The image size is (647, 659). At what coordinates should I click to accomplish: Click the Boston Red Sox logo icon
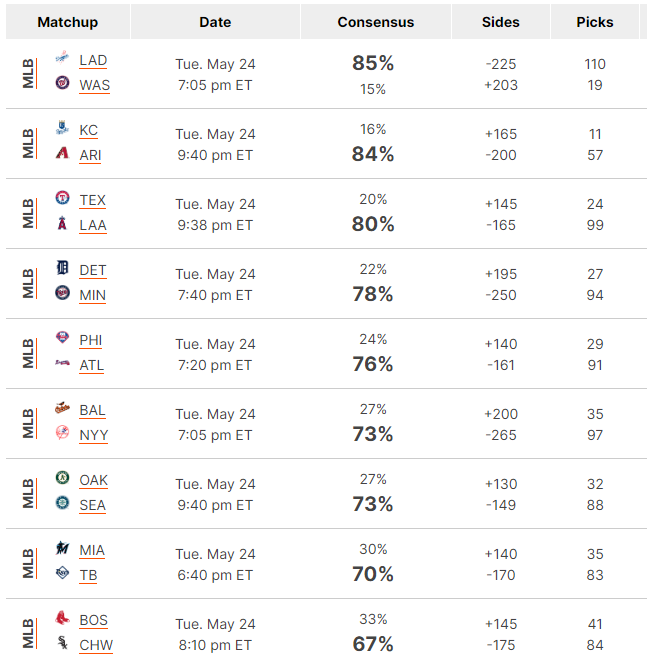pyautogui.click(x=62, y=617)
